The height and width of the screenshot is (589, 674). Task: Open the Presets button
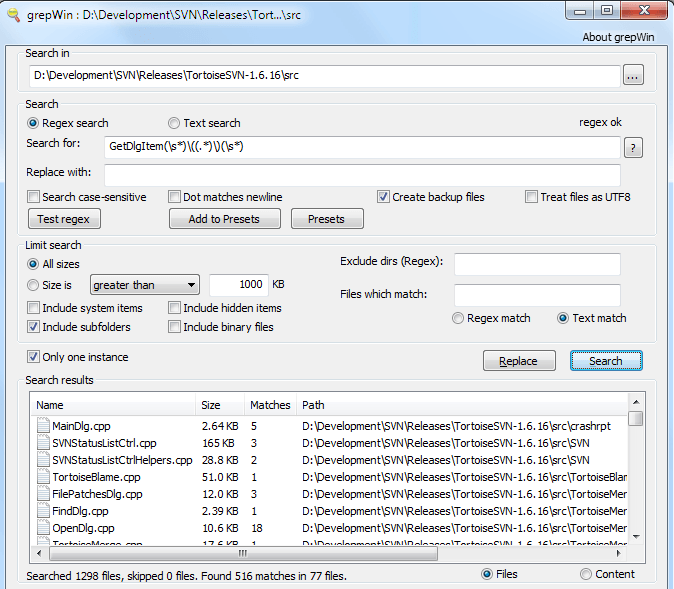[x=327, y=219]
